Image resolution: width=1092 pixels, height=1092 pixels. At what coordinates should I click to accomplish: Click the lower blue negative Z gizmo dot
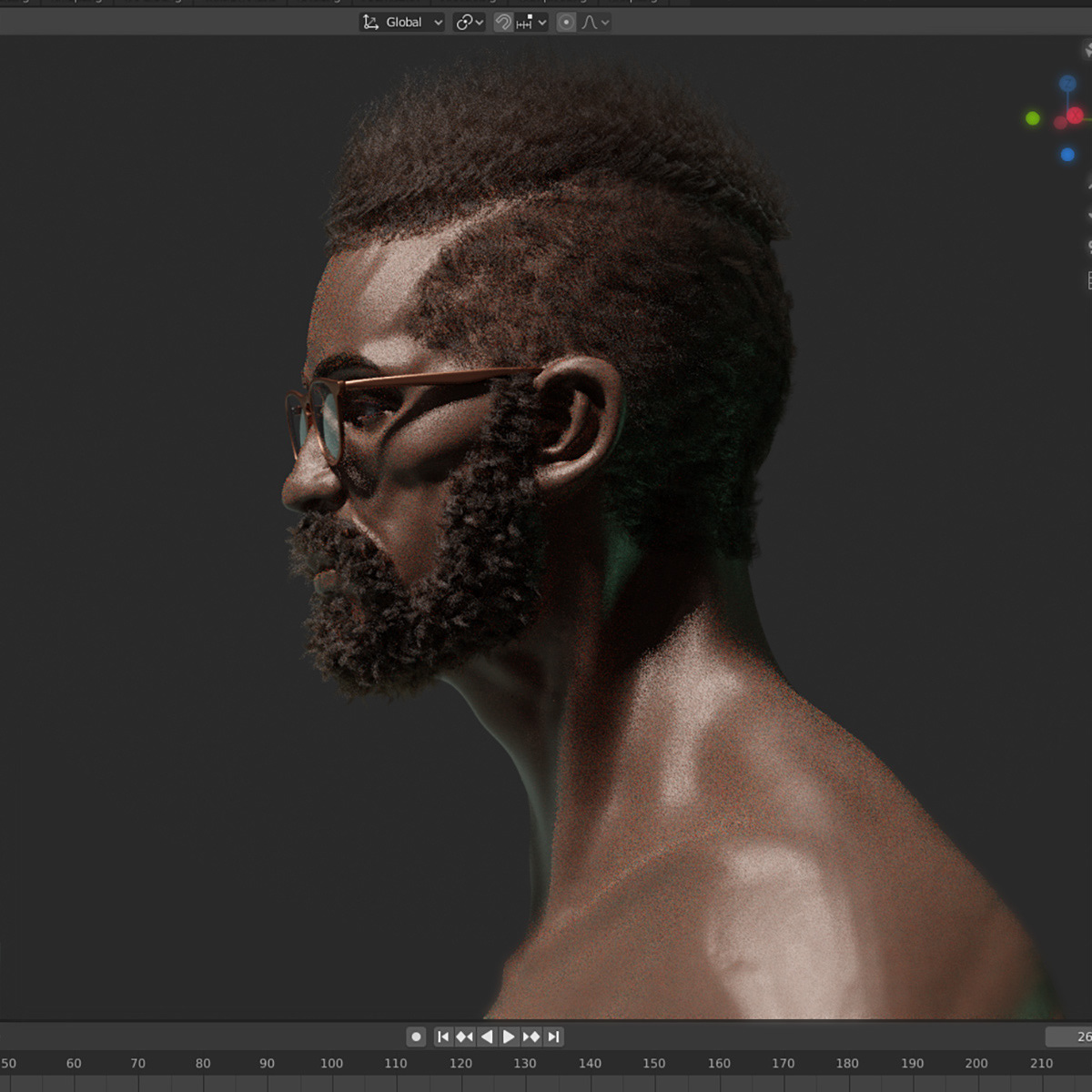[1067, 155]
